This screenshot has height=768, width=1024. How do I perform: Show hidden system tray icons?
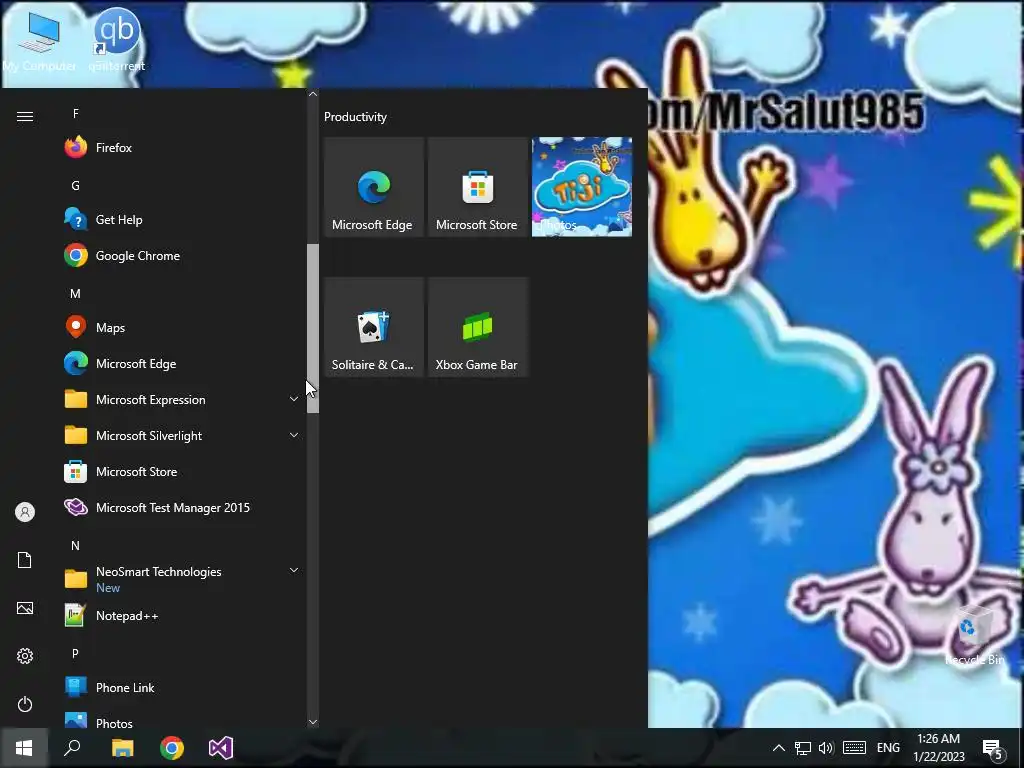778,748
